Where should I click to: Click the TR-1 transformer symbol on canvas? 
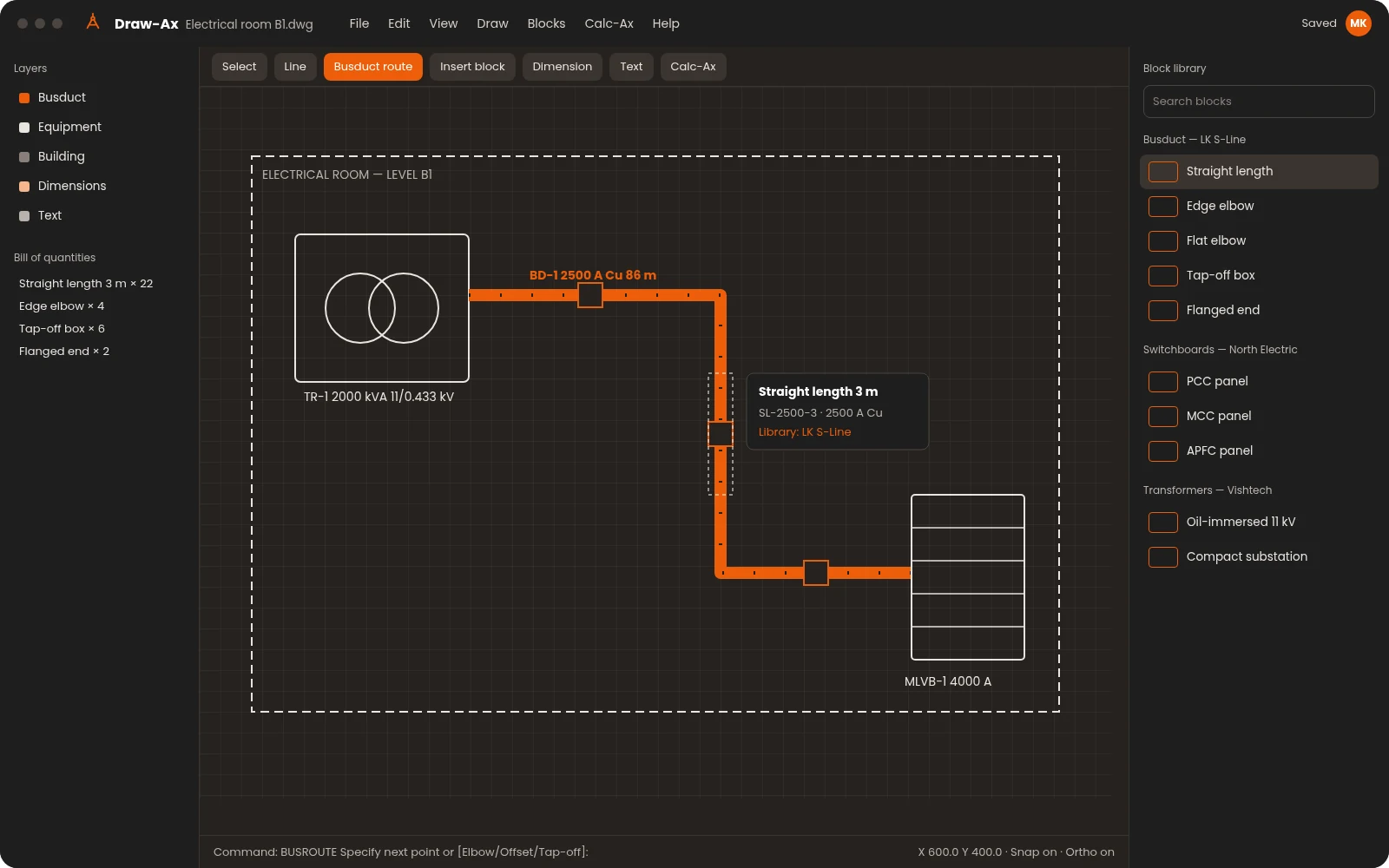382,308
